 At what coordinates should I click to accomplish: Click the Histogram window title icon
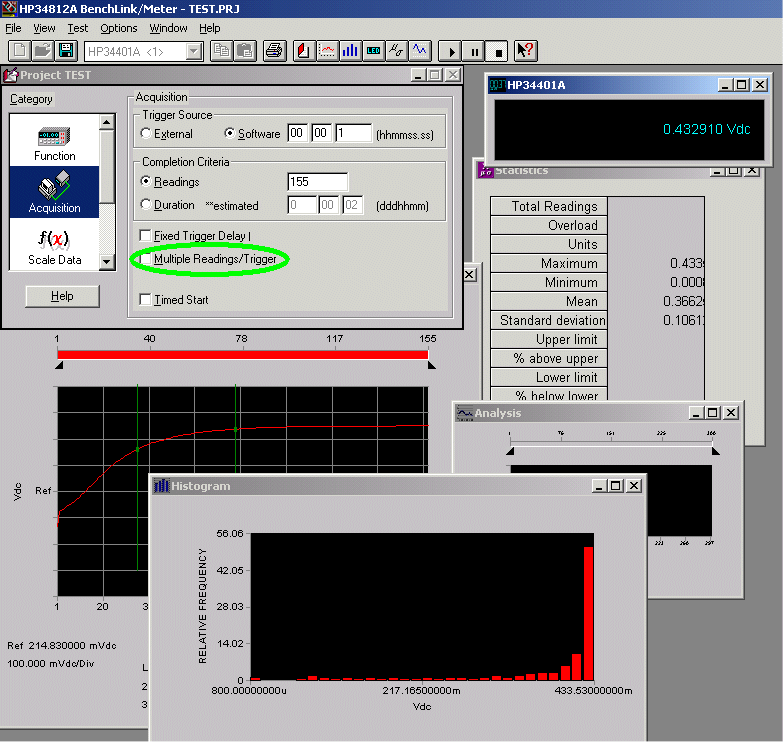point(161,486)
